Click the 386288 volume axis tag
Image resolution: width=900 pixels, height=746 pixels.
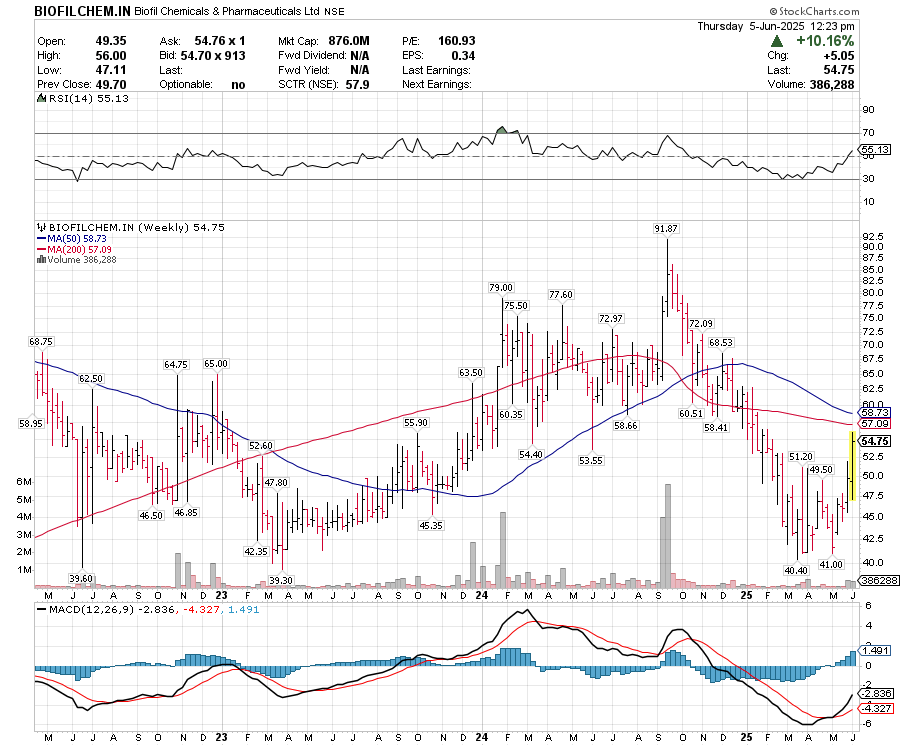878,580
